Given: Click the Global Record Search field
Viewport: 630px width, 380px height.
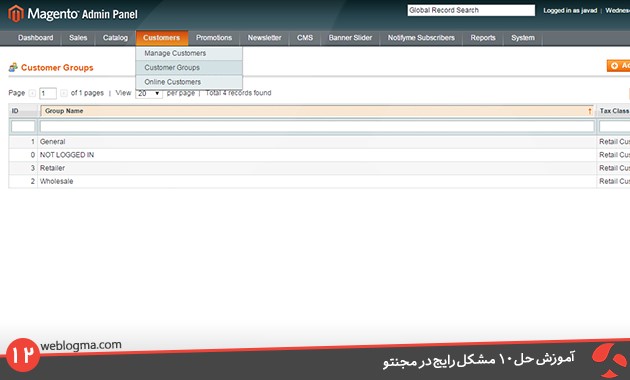Looking at the screenshot, I should pyautogui.click(x=471, y=10).
